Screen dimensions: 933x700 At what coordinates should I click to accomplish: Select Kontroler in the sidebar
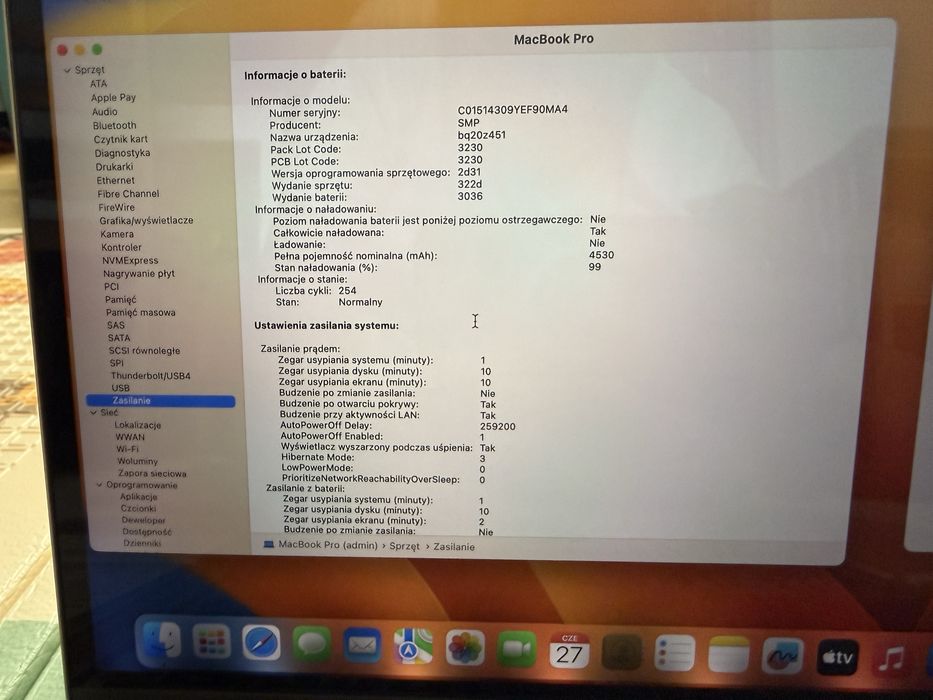(x=121, y=247)
